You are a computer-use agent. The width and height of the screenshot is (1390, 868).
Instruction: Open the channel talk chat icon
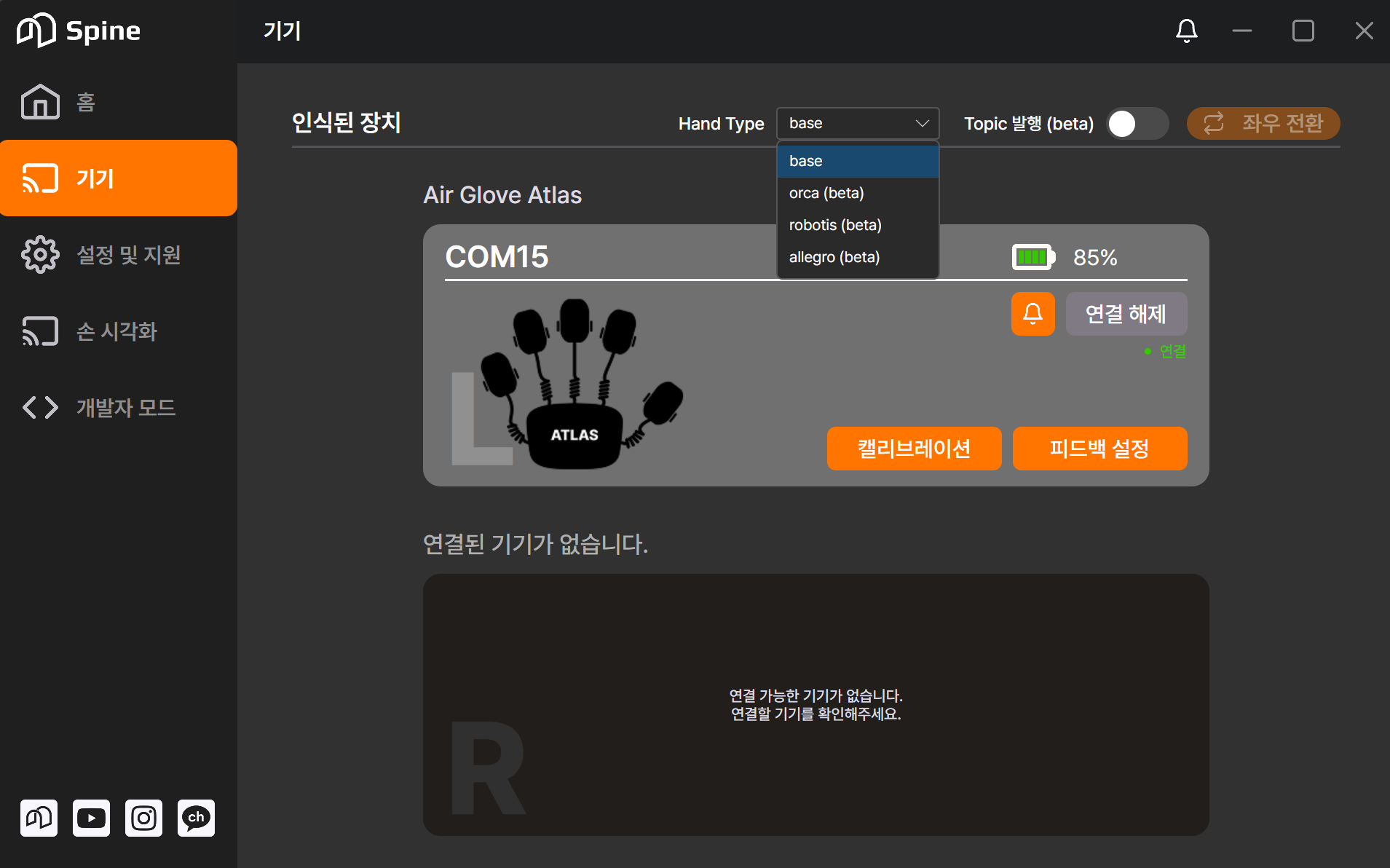click(196, 818)
